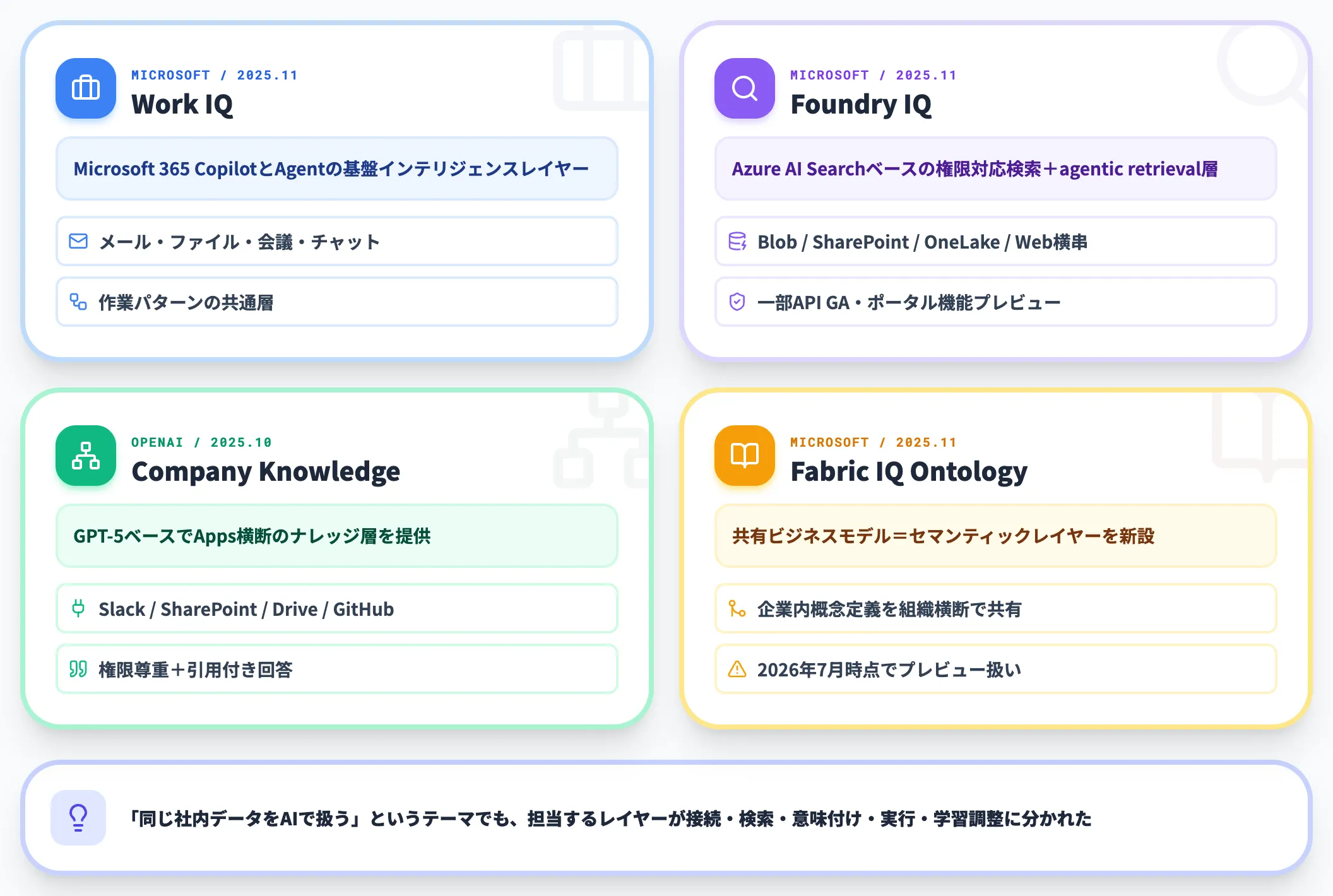Viewport: 1333px width, 896px height.
Task: Click the メール・ファイル・会議・チャット row
Action: (x=337, y=241)
